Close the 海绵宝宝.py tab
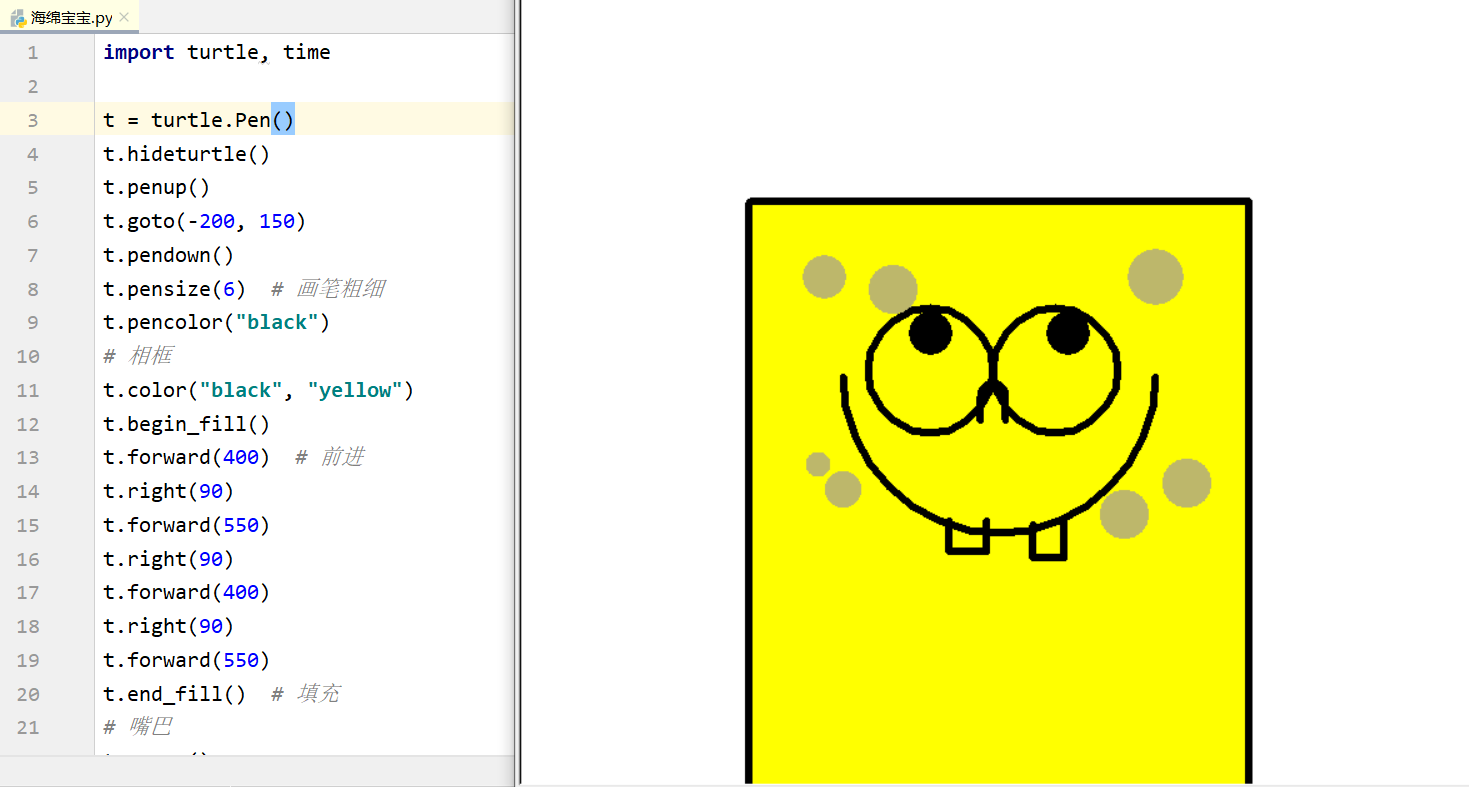1469x787 pixels. coord(124,17)
